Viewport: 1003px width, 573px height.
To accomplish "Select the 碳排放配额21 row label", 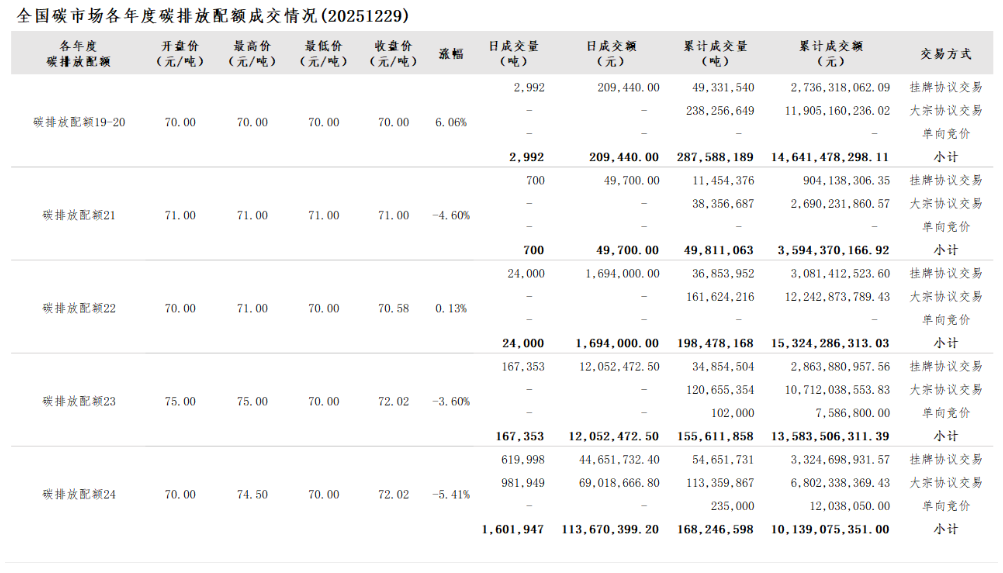I will click(79, 215).
